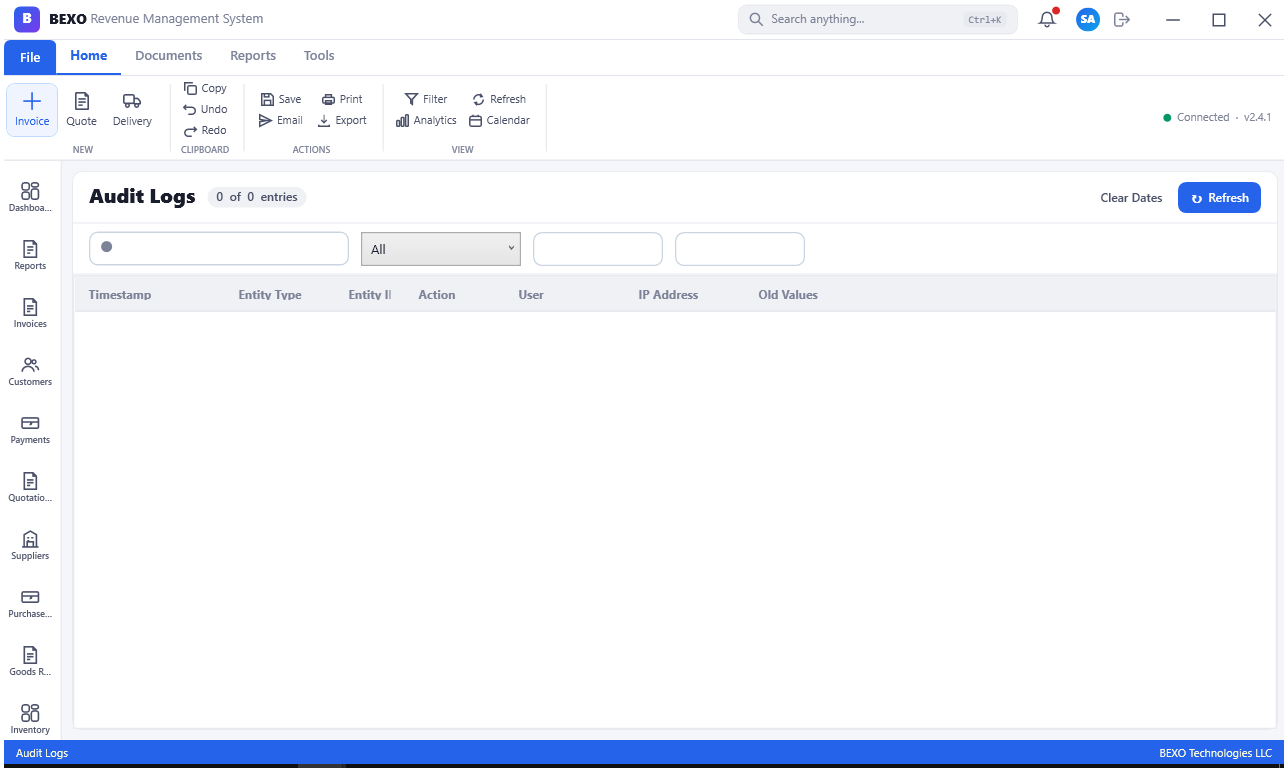Image resolution: width=1288 pixels, height=768 pixels.
Task: Click the "0 of 0 entries" badge
Action: (x=257, y=197)
